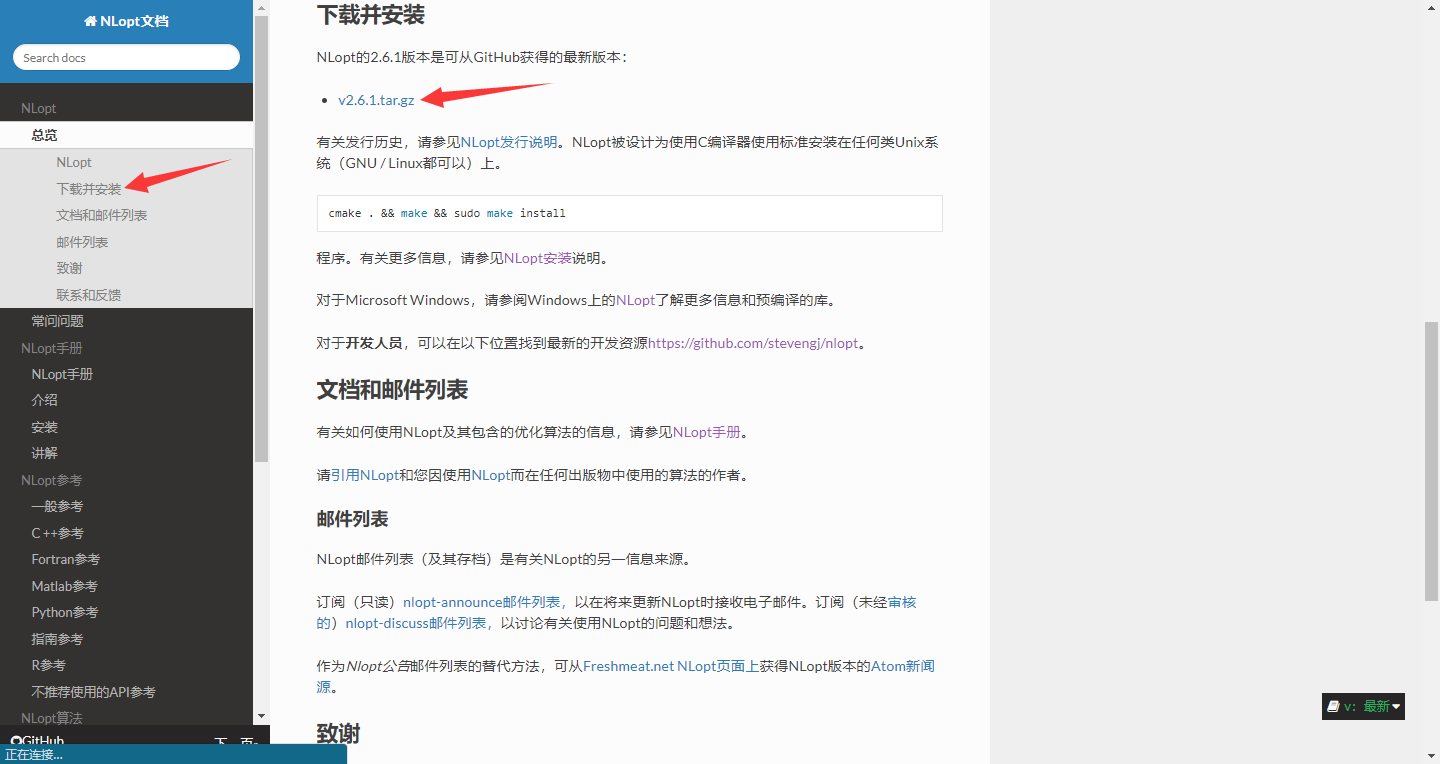Image resolution: width=1440 pixels, height=764 pixels.
Task: Follow the Freshmeat.net NLopt页面上 link
Action: click(672, 666)
